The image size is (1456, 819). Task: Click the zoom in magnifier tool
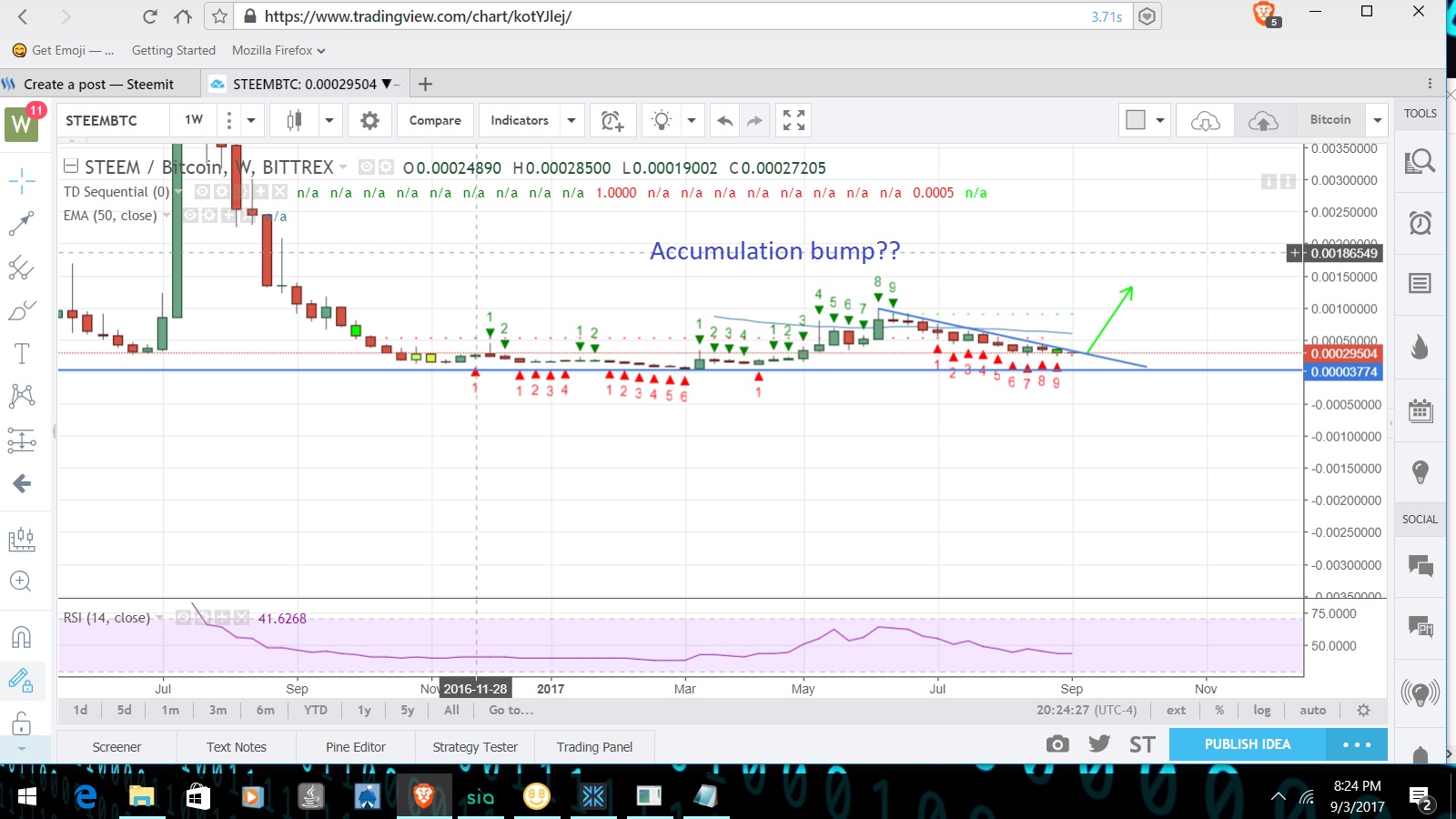pos(22,581)
